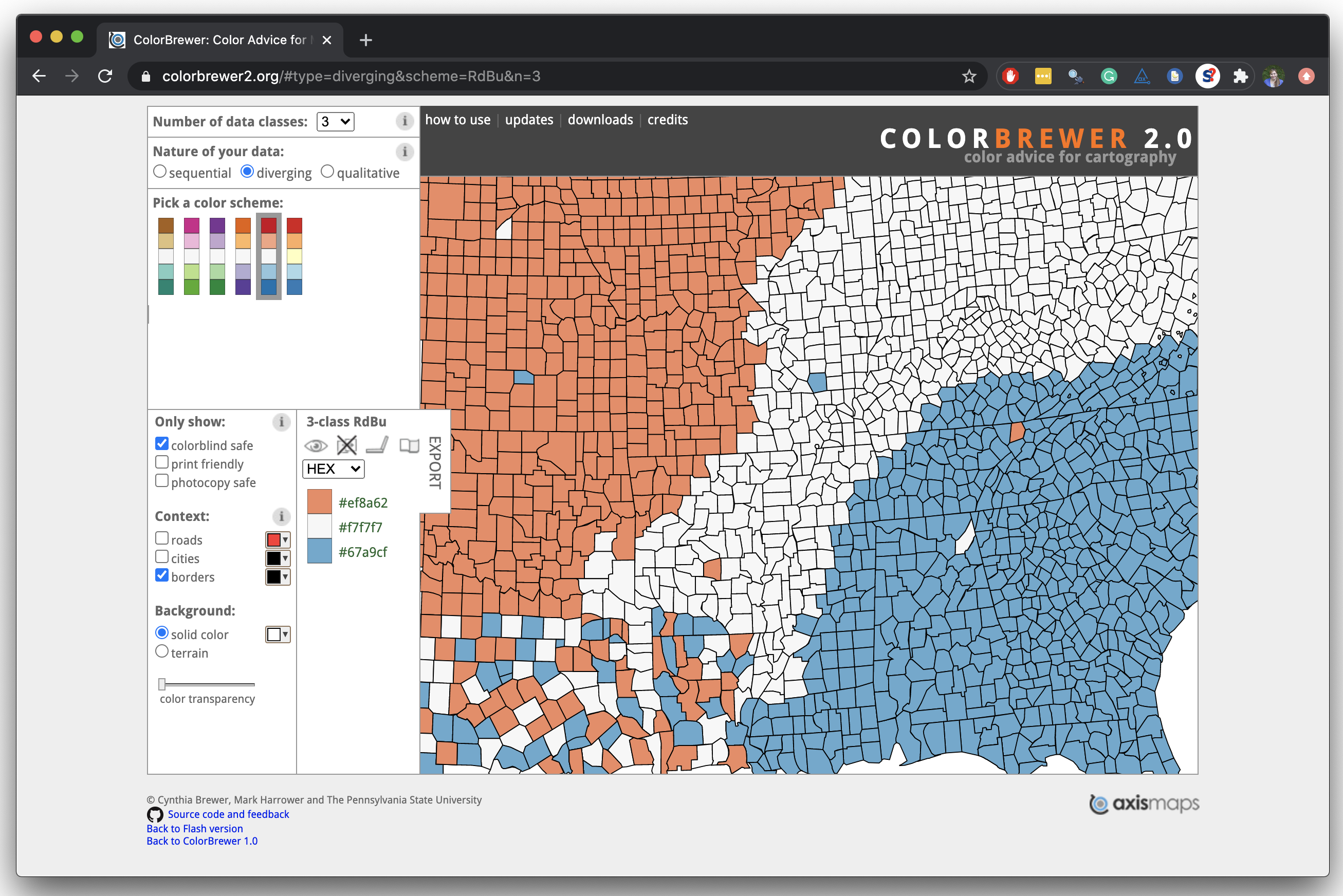Click info icon next to Only show
1343x896 pixels.
(x=281, y=422)
